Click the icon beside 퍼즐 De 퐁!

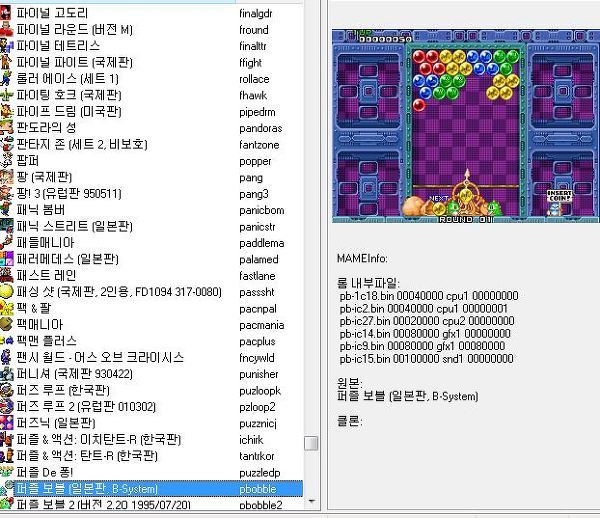(x=6, y=472)
